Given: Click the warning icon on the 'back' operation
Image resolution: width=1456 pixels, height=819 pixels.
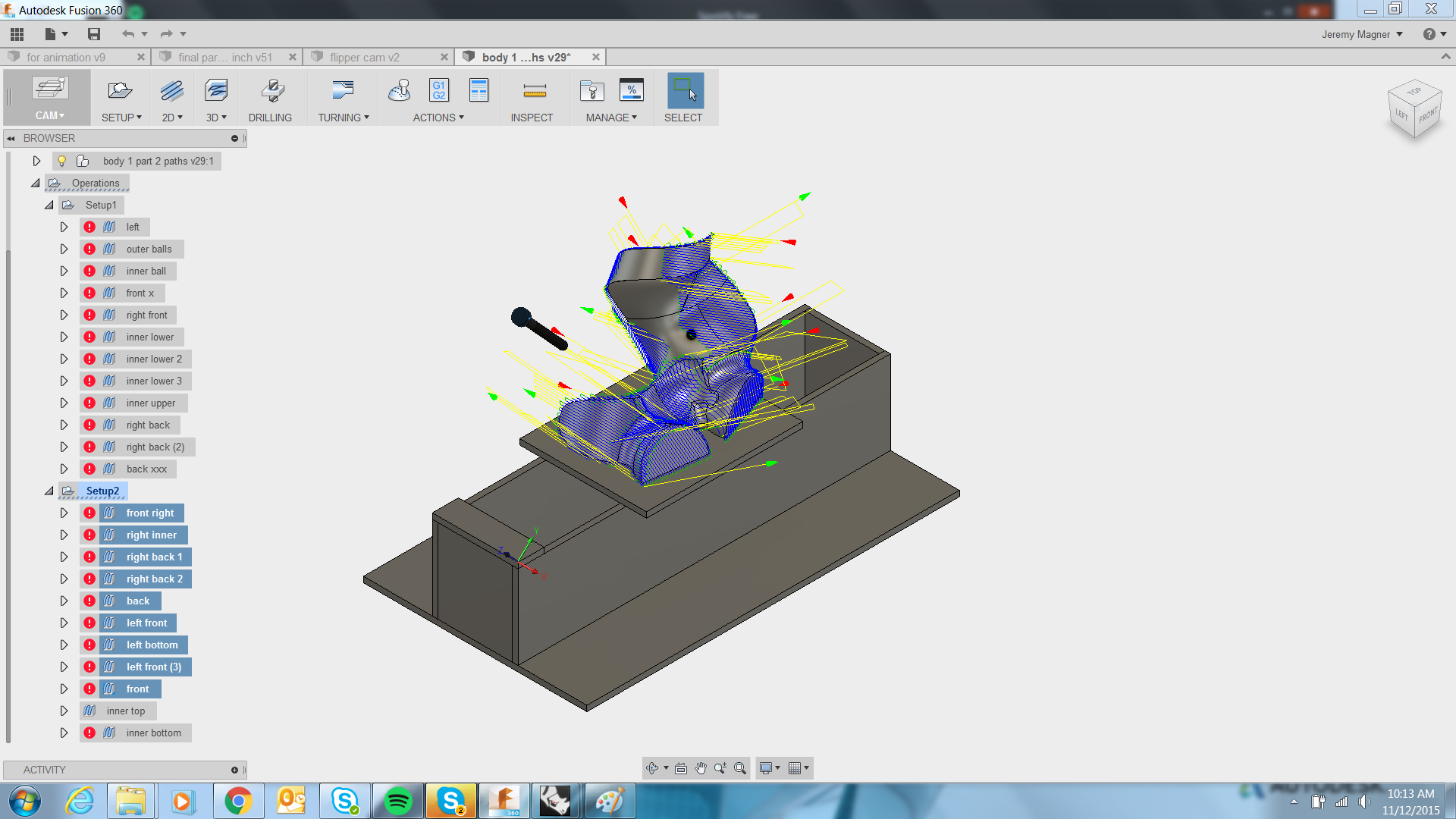Looking at the screenshot, I should pos(89,601).
